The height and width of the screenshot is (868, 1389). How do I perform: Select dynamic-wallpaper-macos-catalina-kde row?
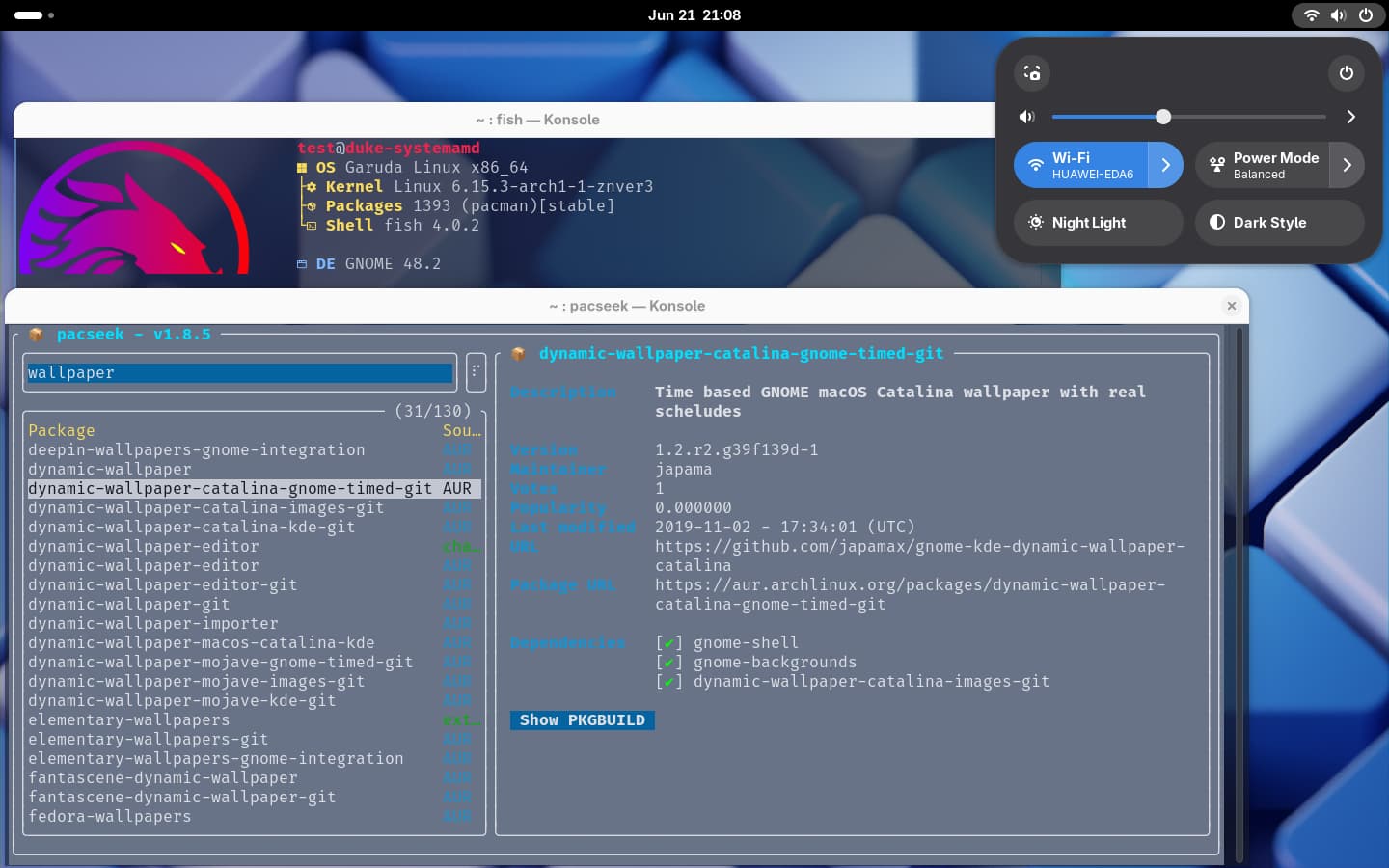click(x=254, y=643)
